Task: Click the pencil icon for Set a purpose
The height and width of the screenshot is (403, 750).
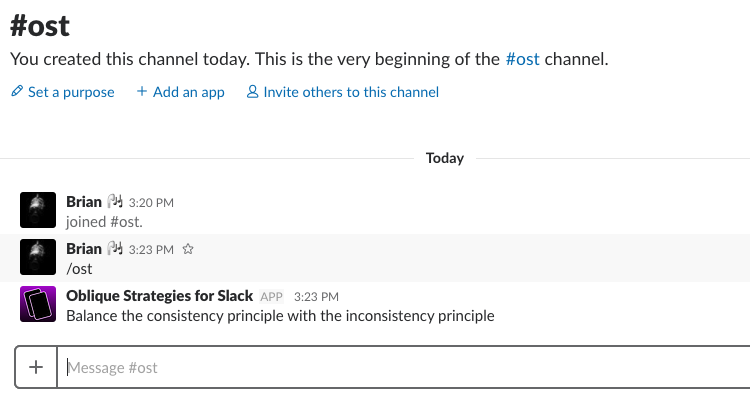Action: tap(16, 92)
